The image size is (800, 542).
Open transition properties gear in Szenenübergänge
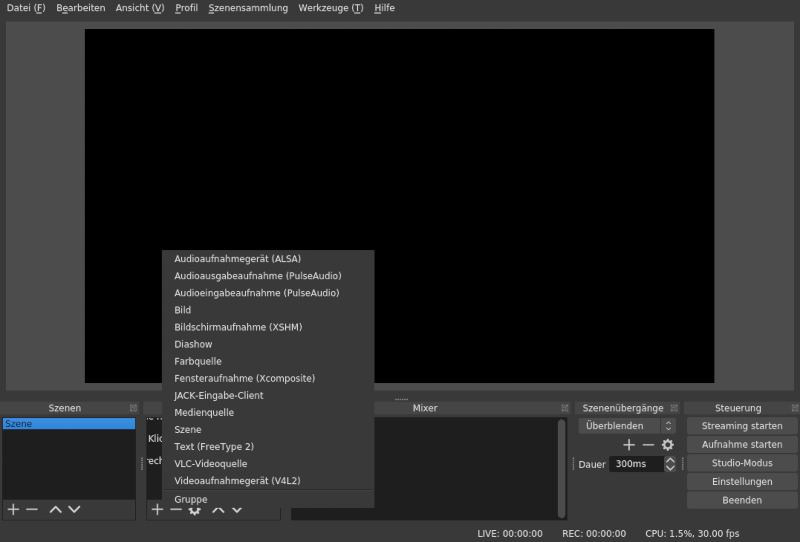[668, 445]
